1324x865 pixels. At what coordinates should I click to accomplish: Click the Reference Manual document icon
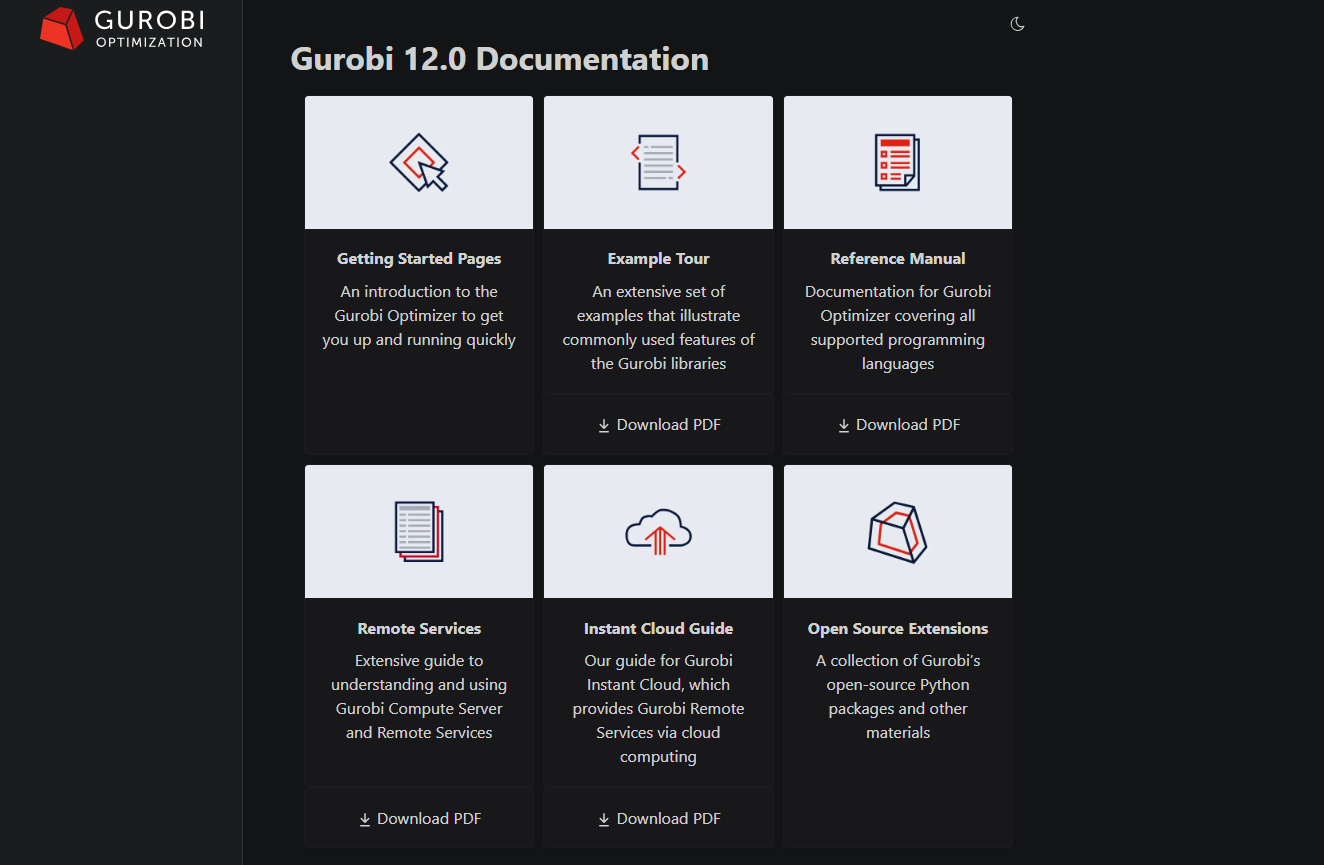(898, 162)
